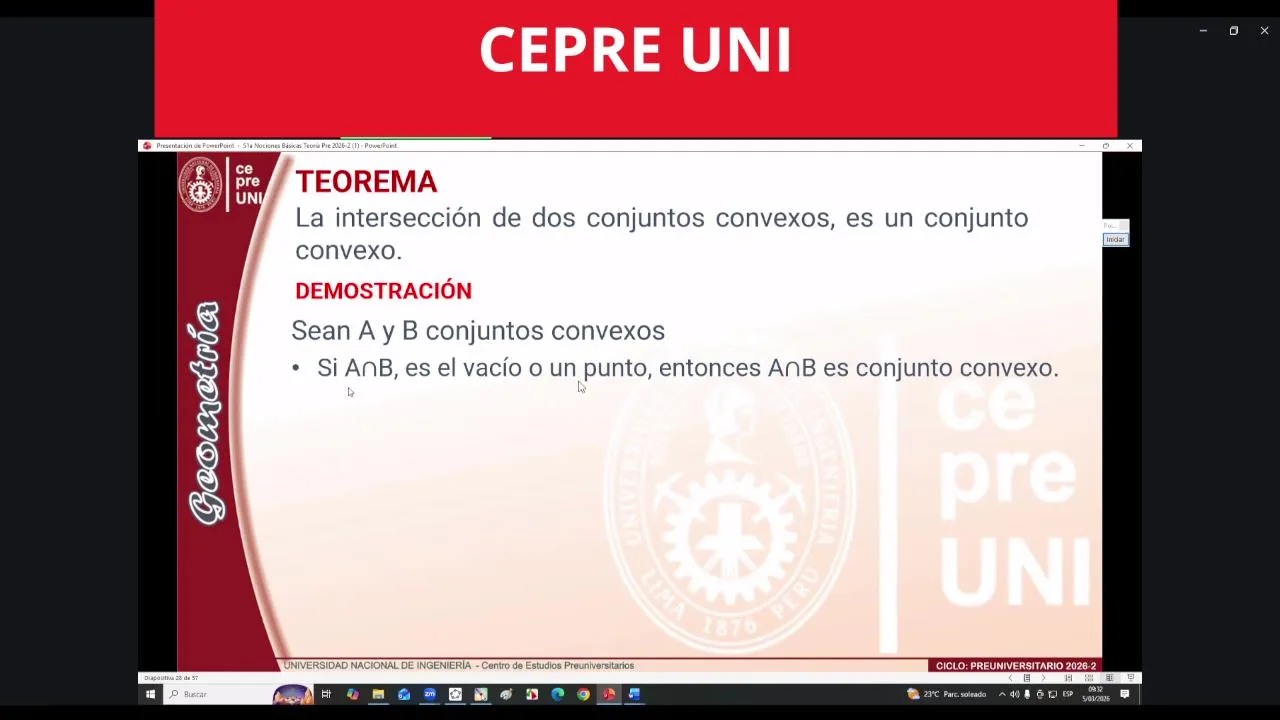This screenshot has width=1280, height=720.
Task: Click the DEMOSTRACIÓN heading
Action: (x=383, y=291)
